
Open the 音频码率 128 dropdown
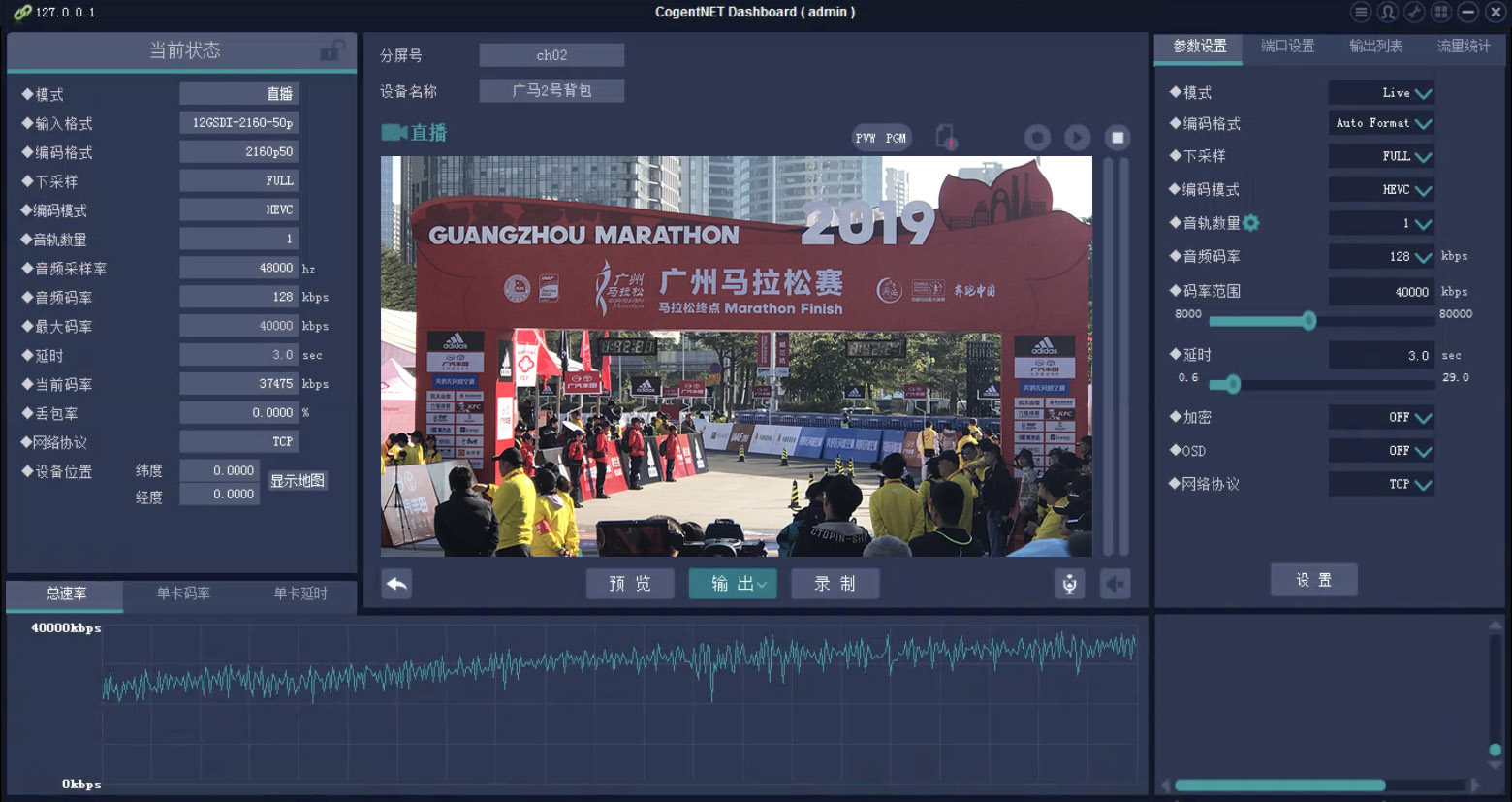click(1381, 257)
